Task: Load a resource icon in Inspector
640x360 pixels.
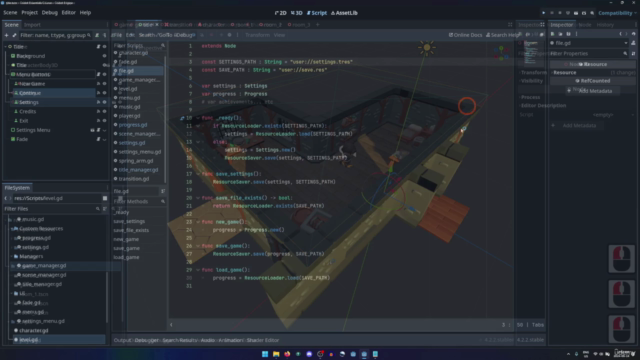Action: pyautogui.click(x=560, y=34)
